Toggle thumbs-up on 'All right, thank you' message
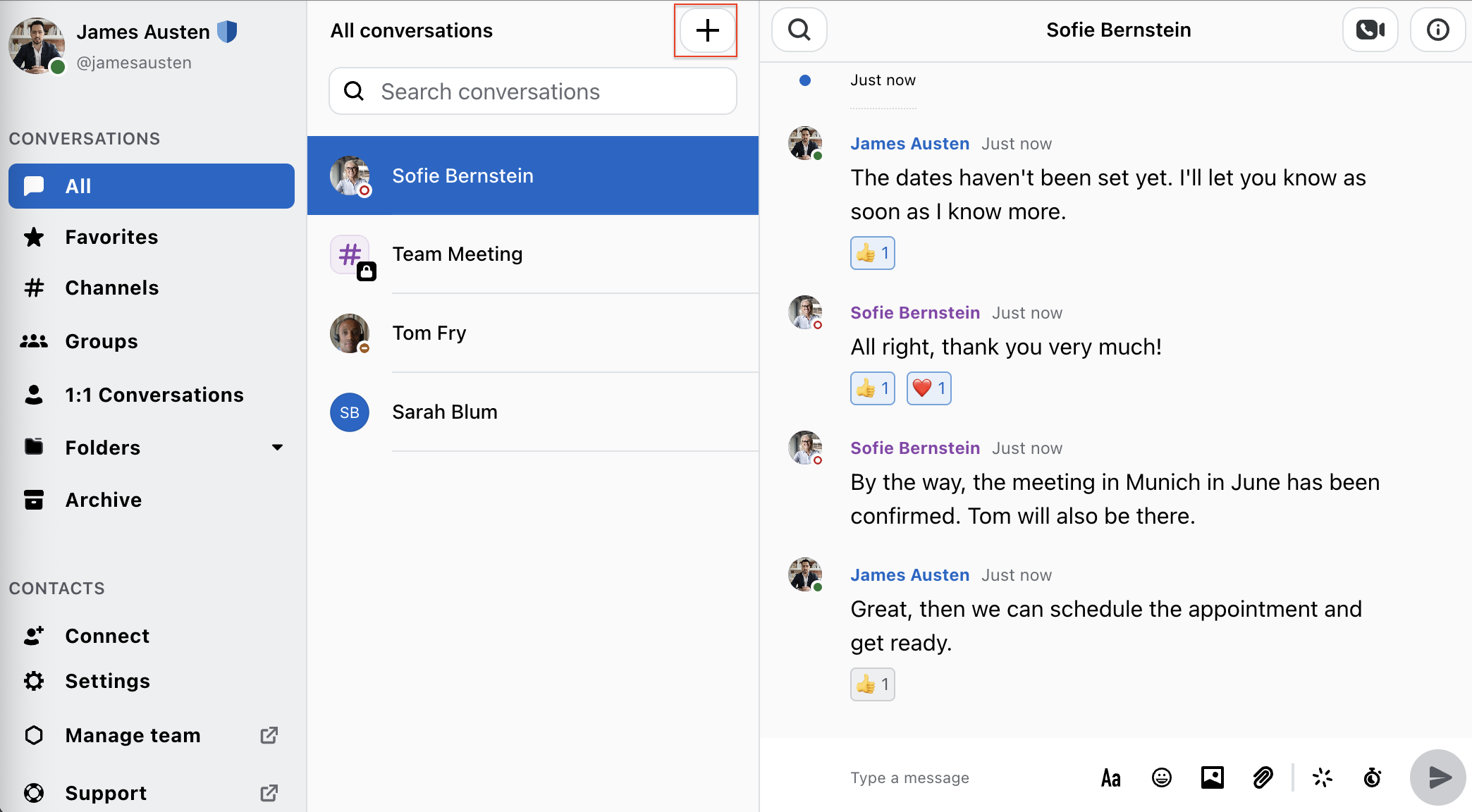The image size is (1472, 812). pos(873,388)
